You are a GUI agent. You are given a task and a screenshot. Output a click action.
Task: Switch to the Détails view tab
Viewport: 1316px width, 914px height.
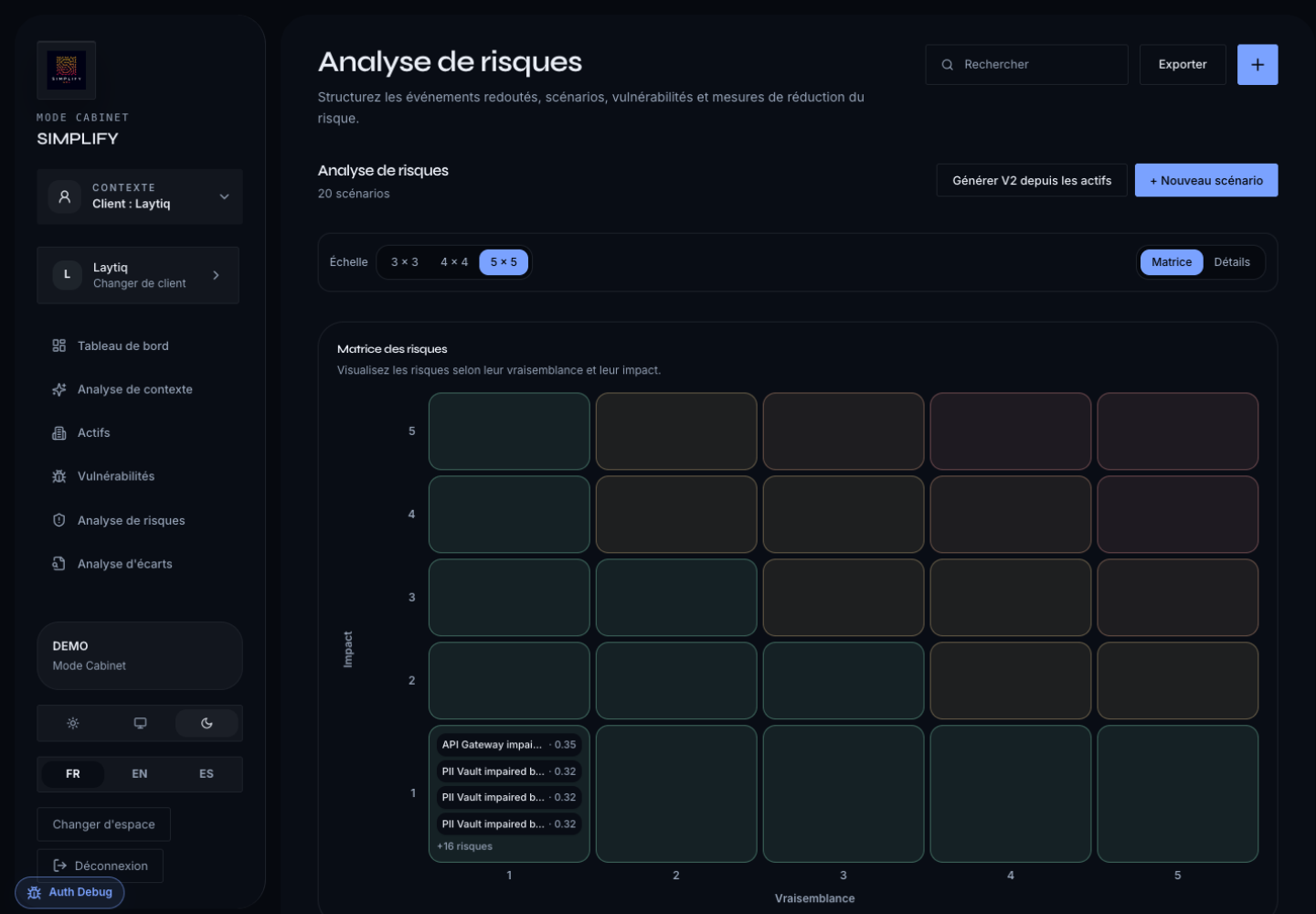coord(1232,262)
